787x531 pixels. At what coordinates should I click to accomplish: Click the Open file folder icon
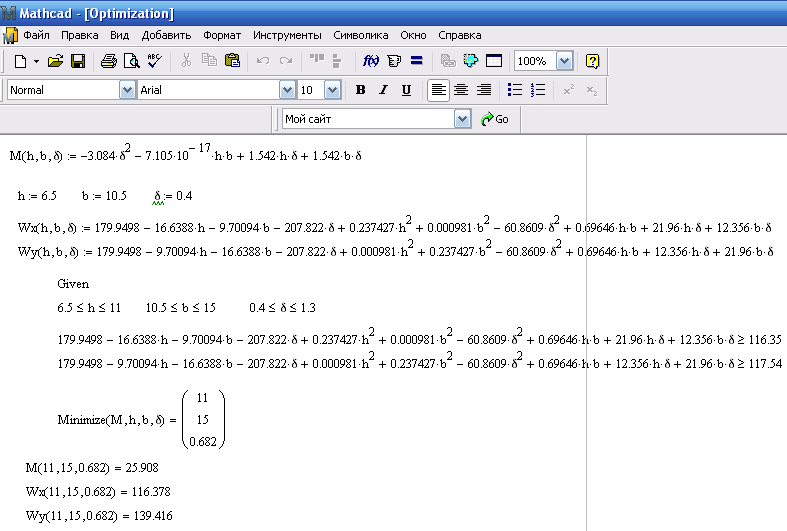[56, 61]
